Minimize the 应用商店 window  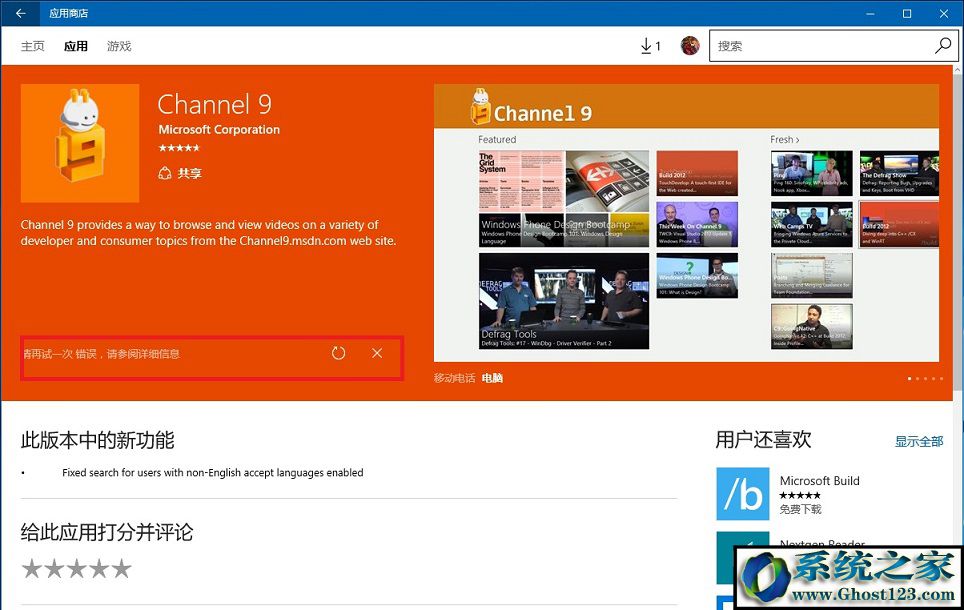pyautogui.click(x=870, y=14)
